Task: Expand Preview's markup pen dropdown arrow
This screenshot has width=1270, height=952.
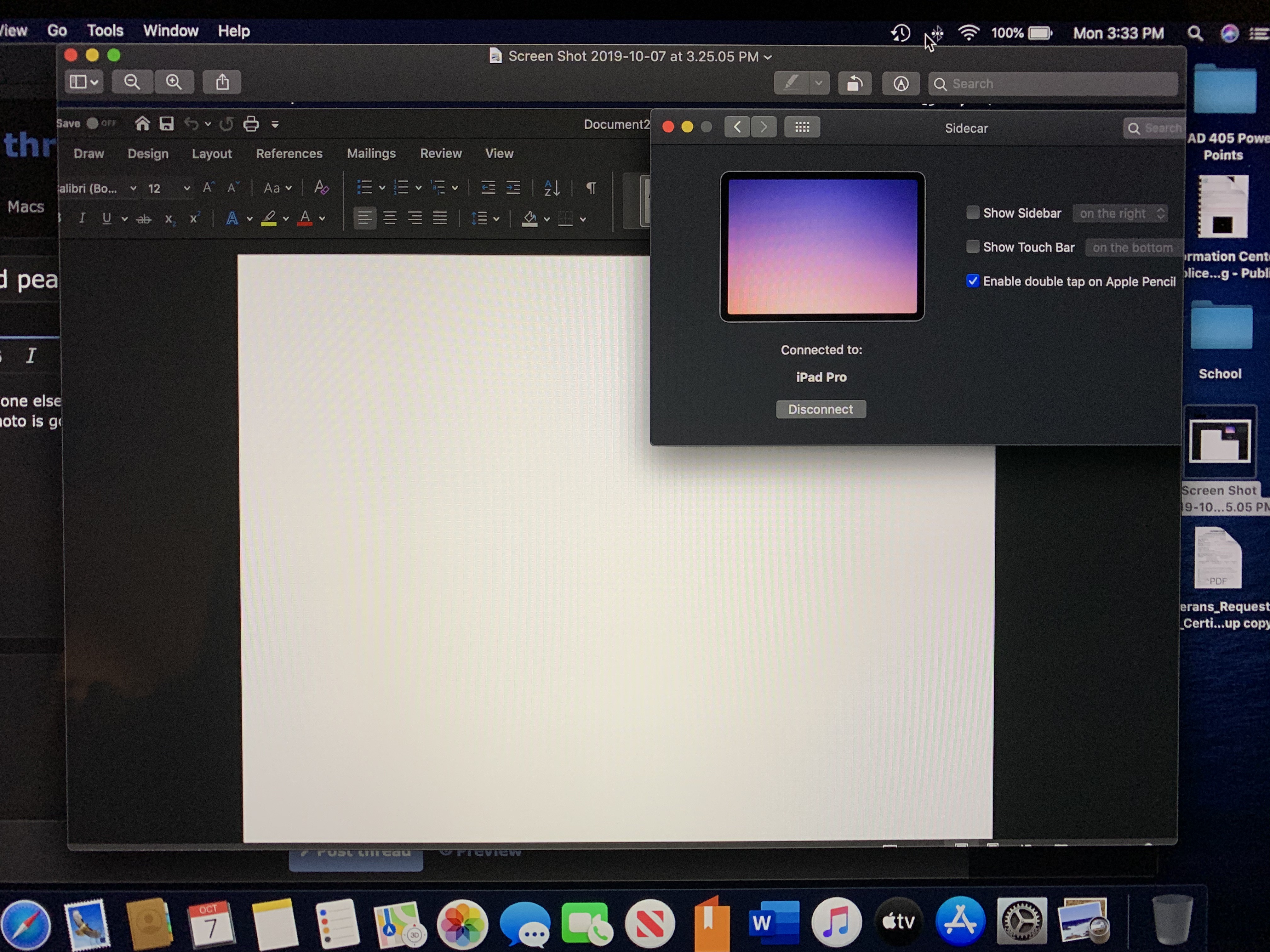Action: tap(819, 84)
